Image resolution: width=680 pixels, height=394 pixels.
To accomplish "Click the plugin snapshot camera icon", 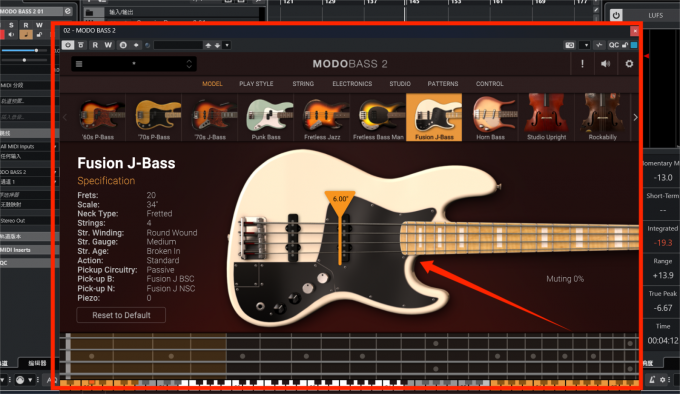I will click(x=569, y=45).
